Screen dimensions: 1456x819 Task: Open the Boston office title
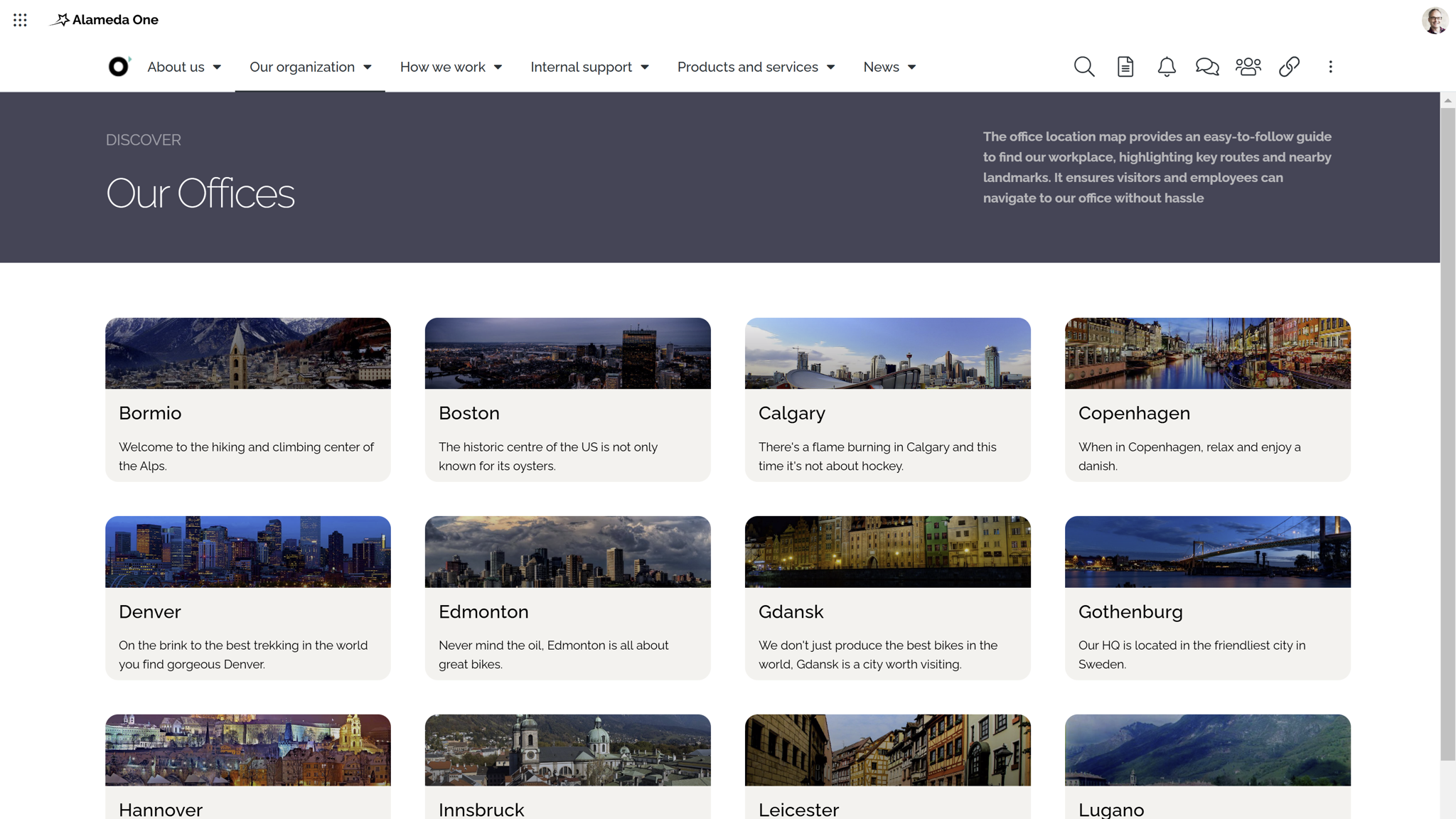[x=469, y=413]
